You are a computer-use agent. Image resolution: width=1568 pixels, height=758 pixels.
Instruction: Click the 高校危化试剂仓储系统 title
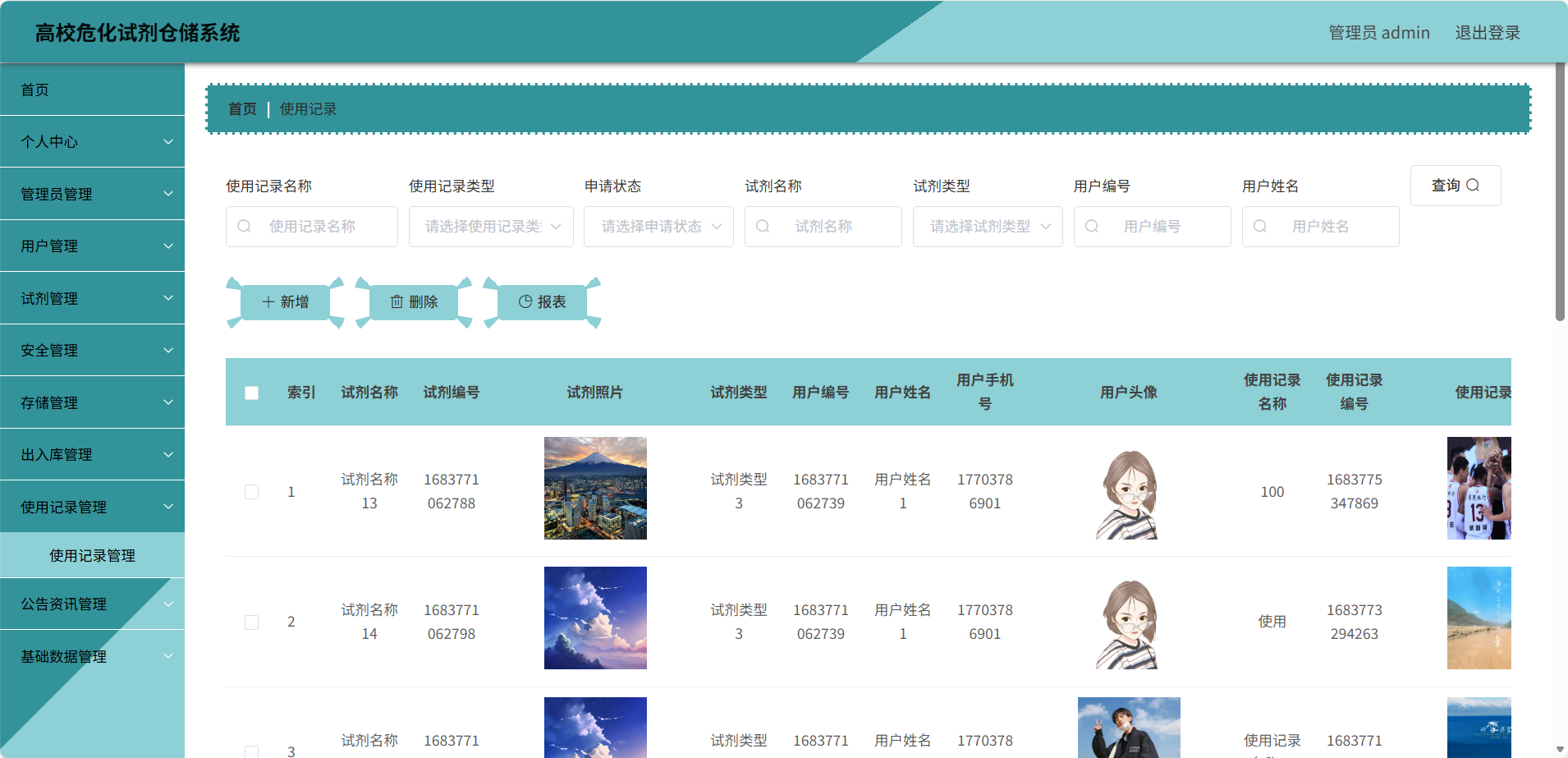(x=137, y=33)
